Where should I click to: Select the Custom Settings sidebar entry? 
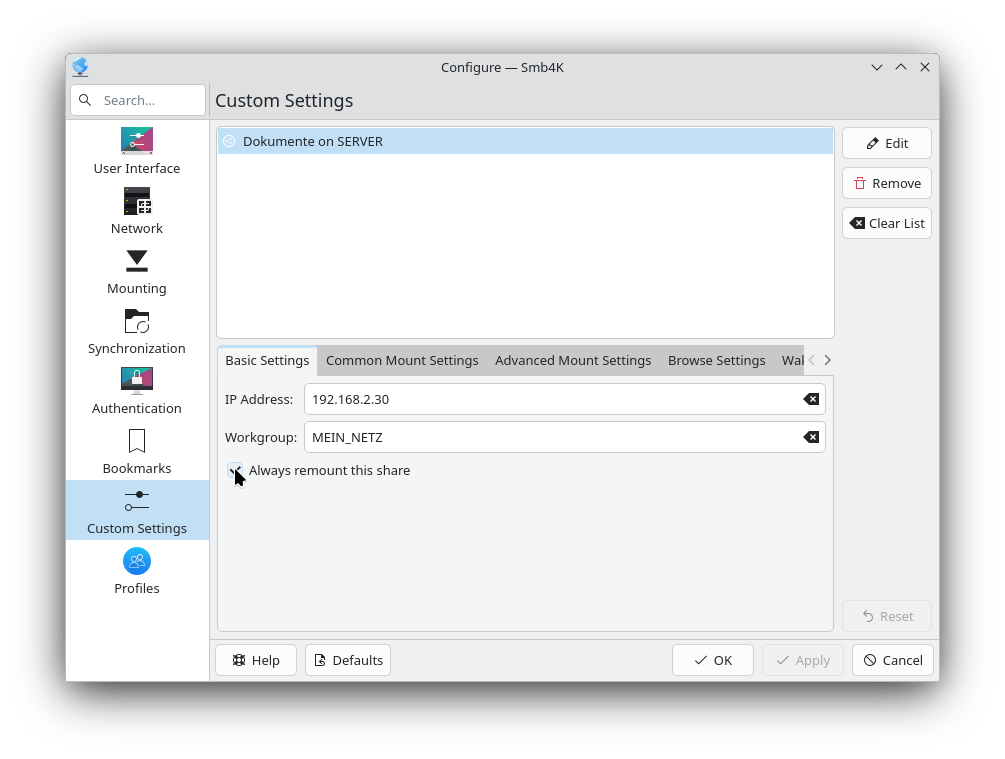click(137, 510)
